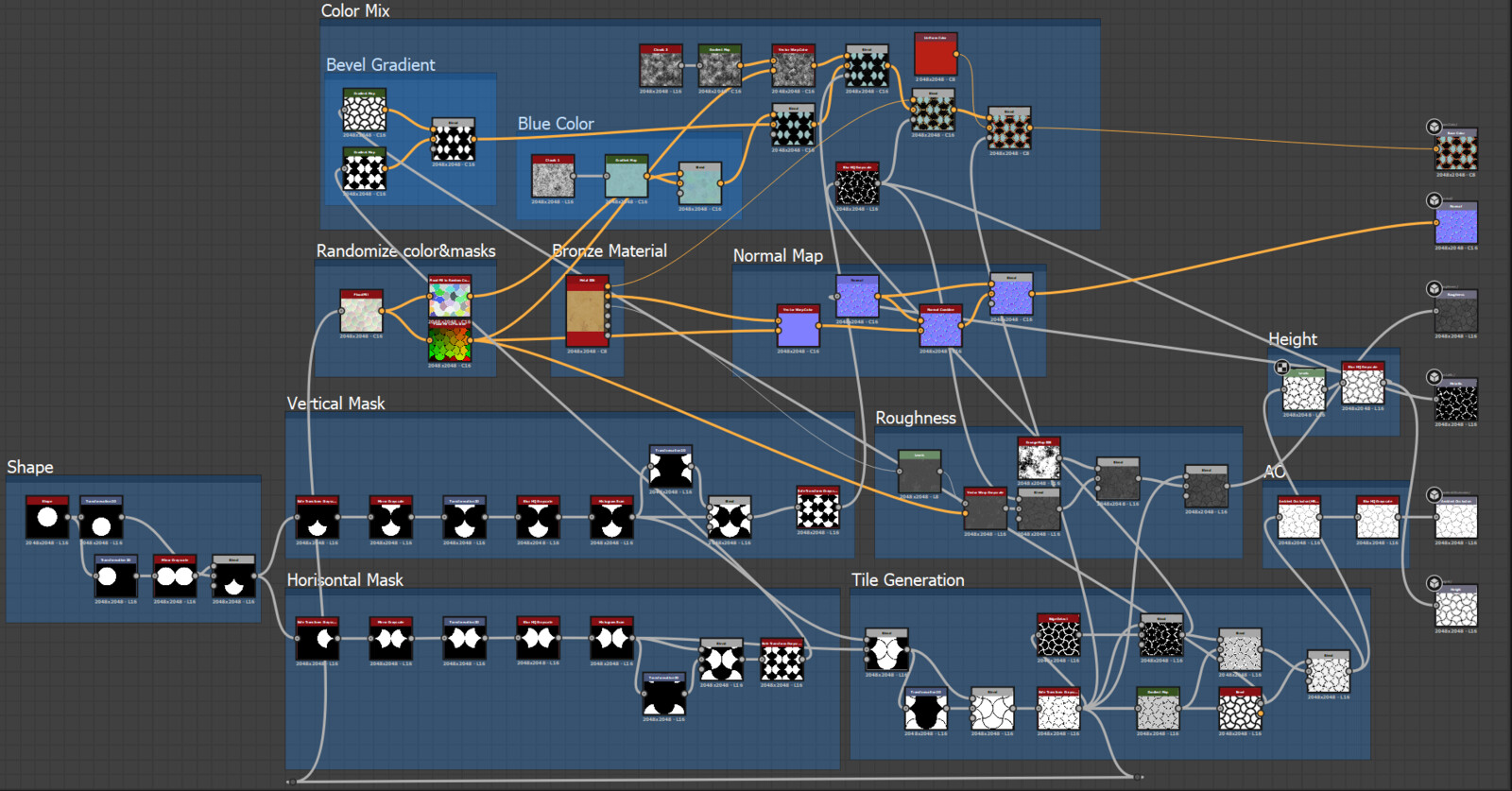The image size is (1512, 791).
Task: Click the Tile Generation frame title
Action: click(x=907, y=579)
